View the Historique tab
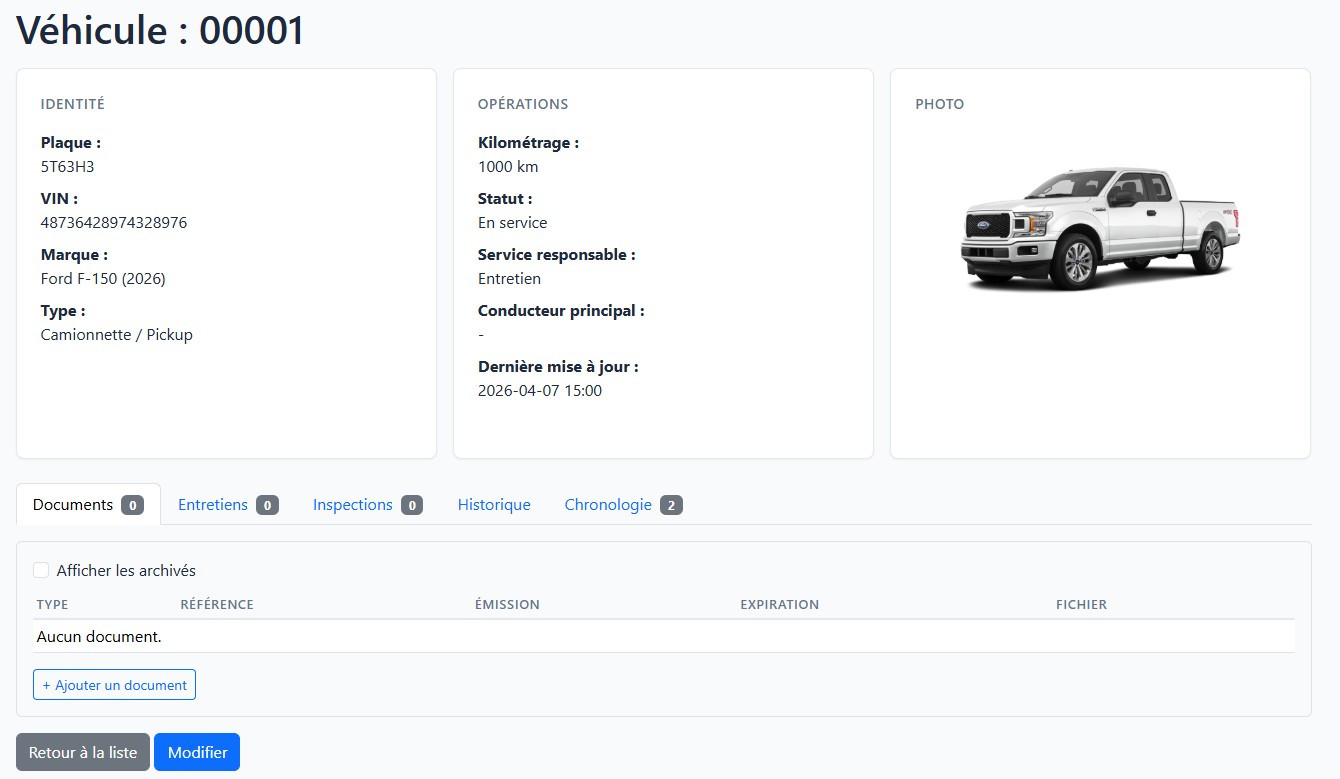 (x=493, y=504)
